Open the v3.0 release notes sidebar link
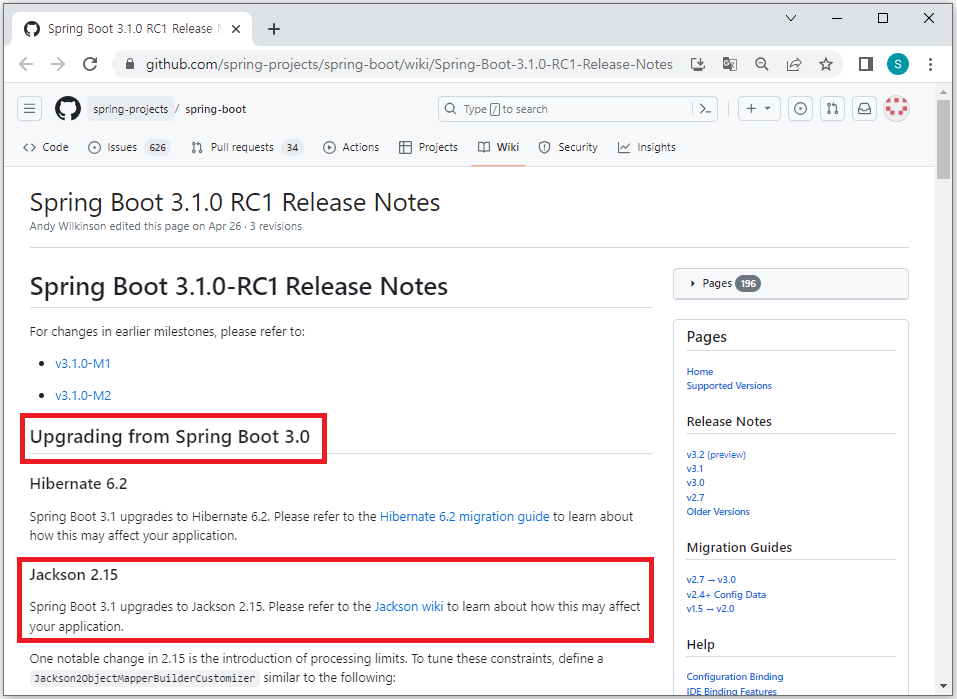The image size is (957, 699). [x=695, y=483]
